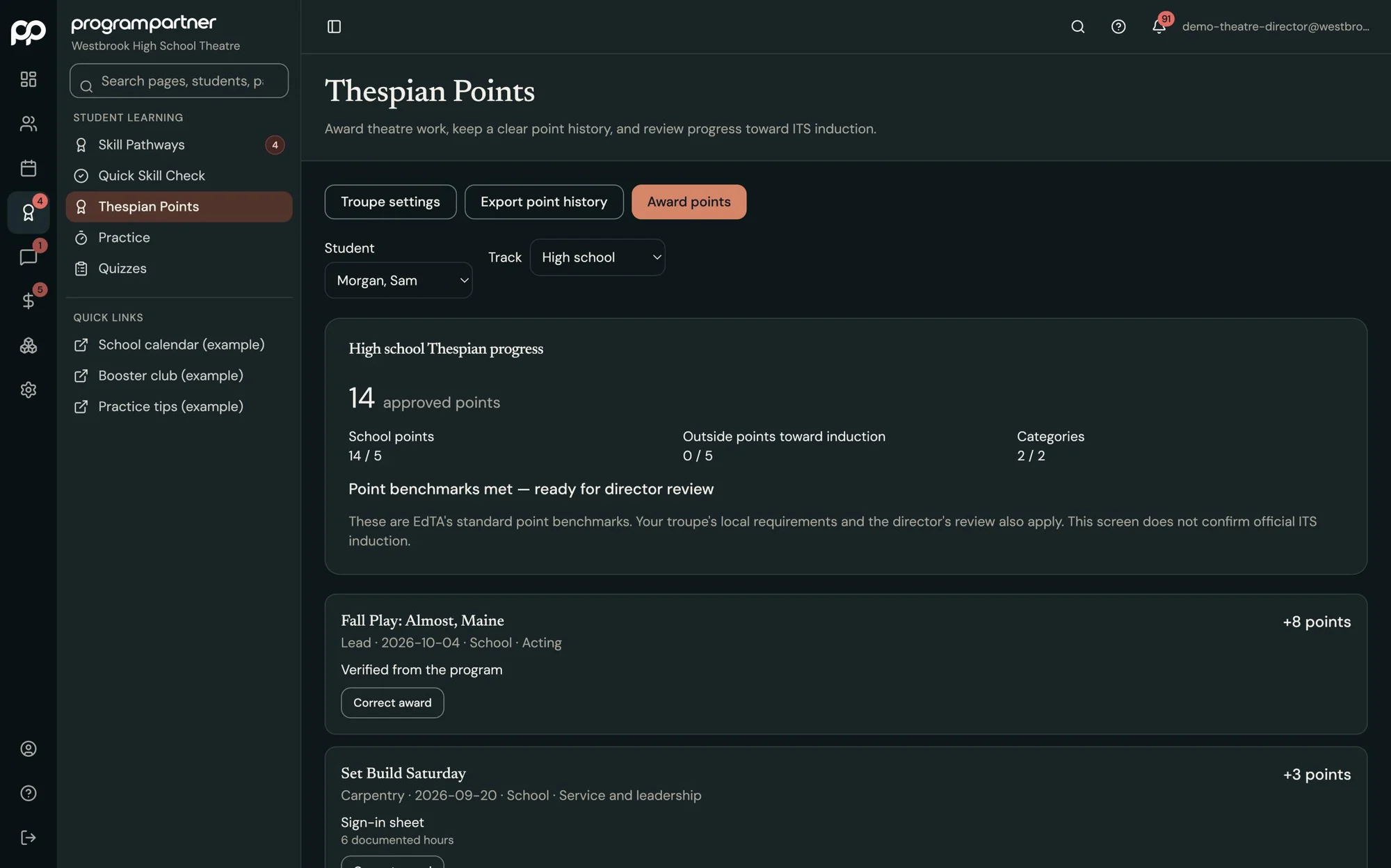The height and width of the screenshot is (868, 1391).
Task: Select Thespian Points sidebar item
Action: coord(179,207)
